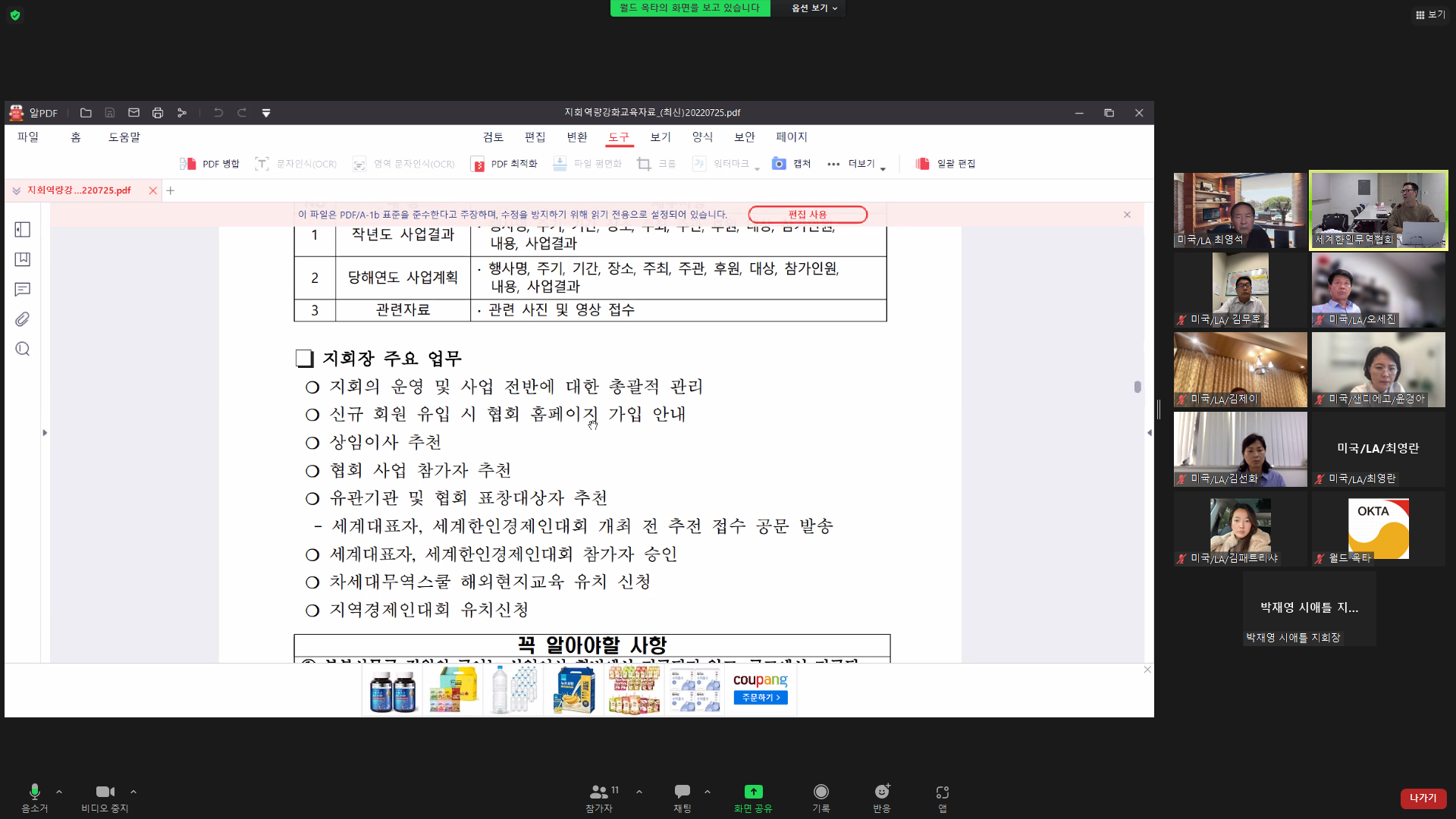The image size is (1456, 819).
Task: Toggle the comments panel in the sidebar
Action: coord(22,289)
